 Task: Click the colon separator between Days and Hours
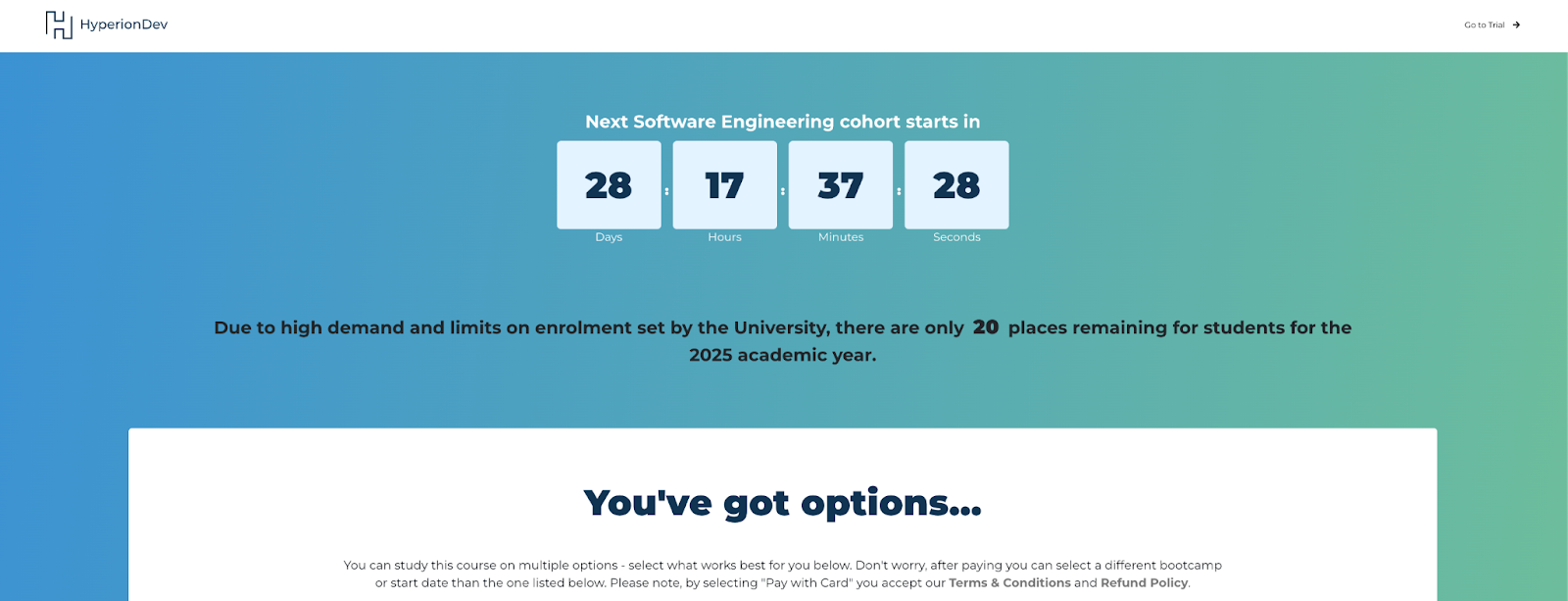[x=667, y=191]
